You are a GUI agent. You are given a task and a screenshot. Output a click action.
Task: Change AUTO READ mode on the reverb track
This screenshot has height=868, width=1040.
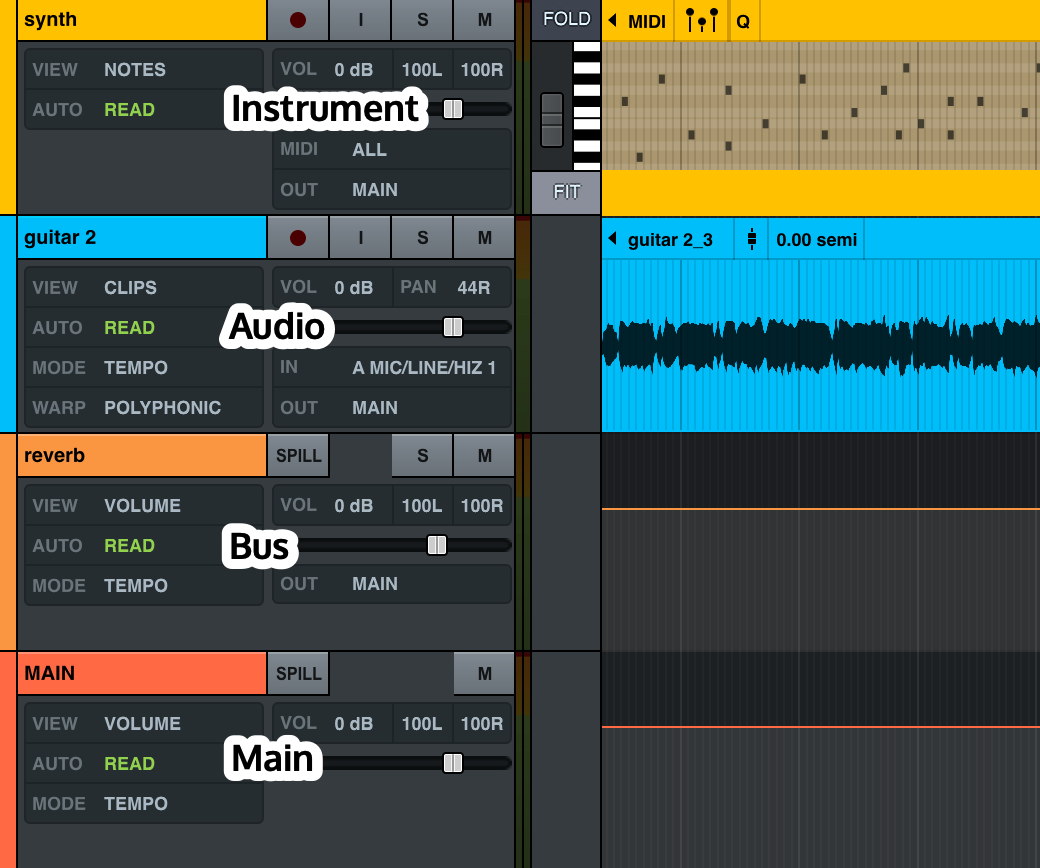point(129,545)
